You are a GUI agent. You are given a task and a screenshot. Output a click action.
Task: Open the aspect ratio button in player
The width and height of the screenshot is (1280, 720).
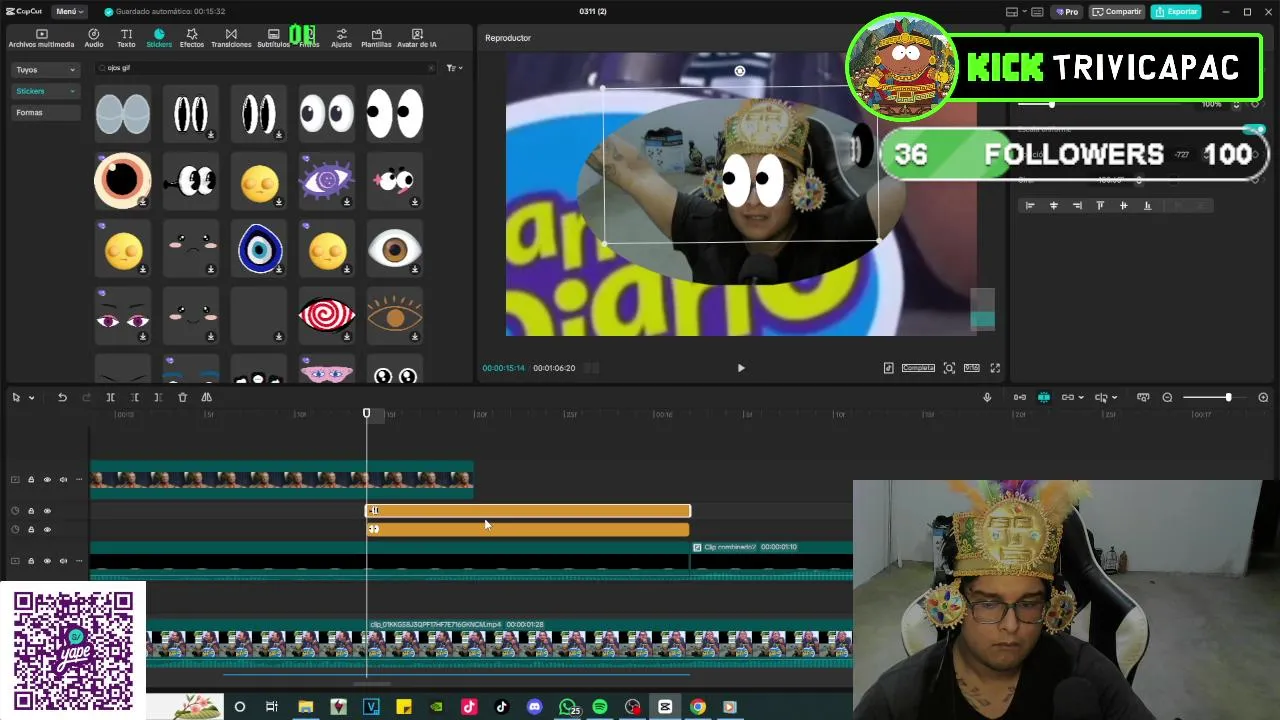coord(971,368)
